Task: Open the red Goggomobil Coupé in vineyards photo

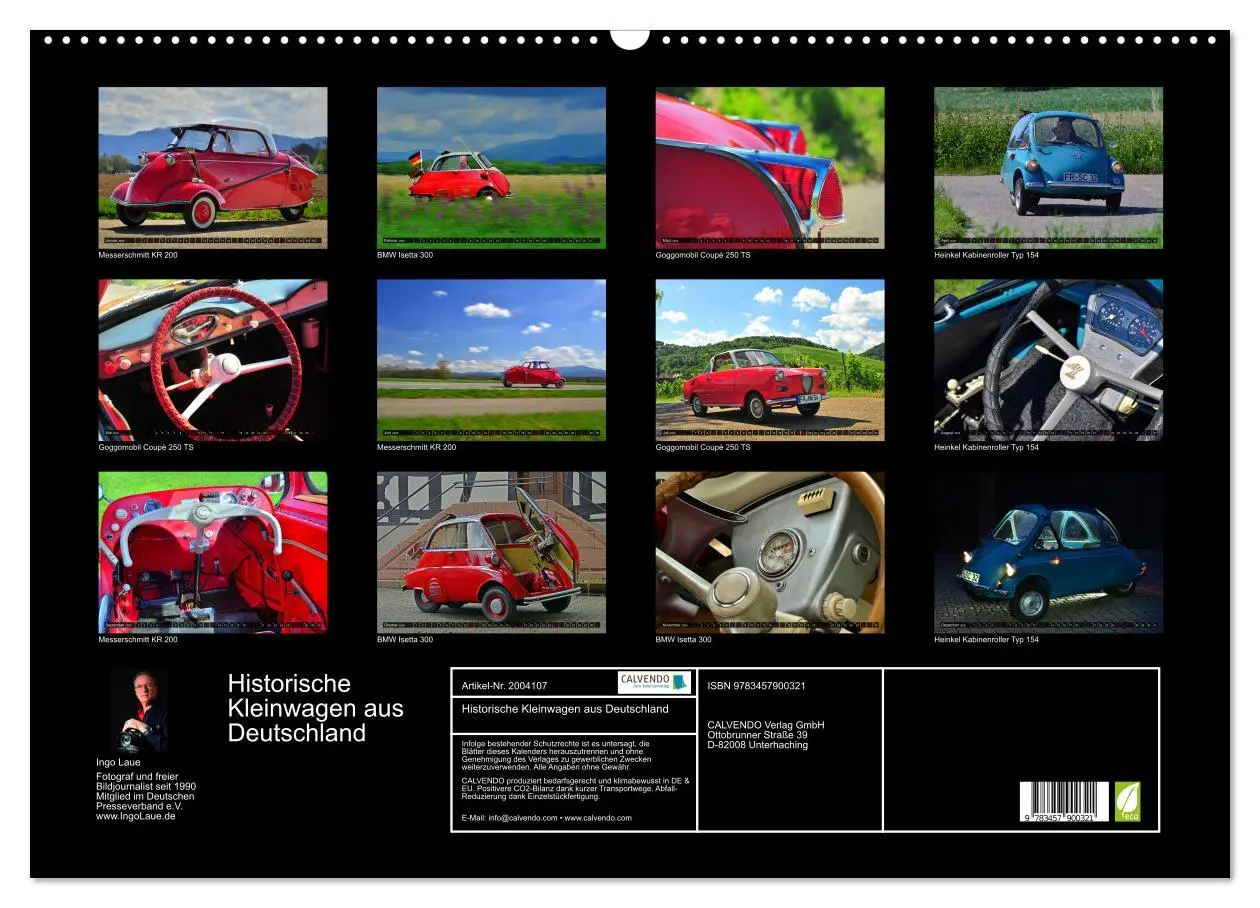Action: pos(770,360)
